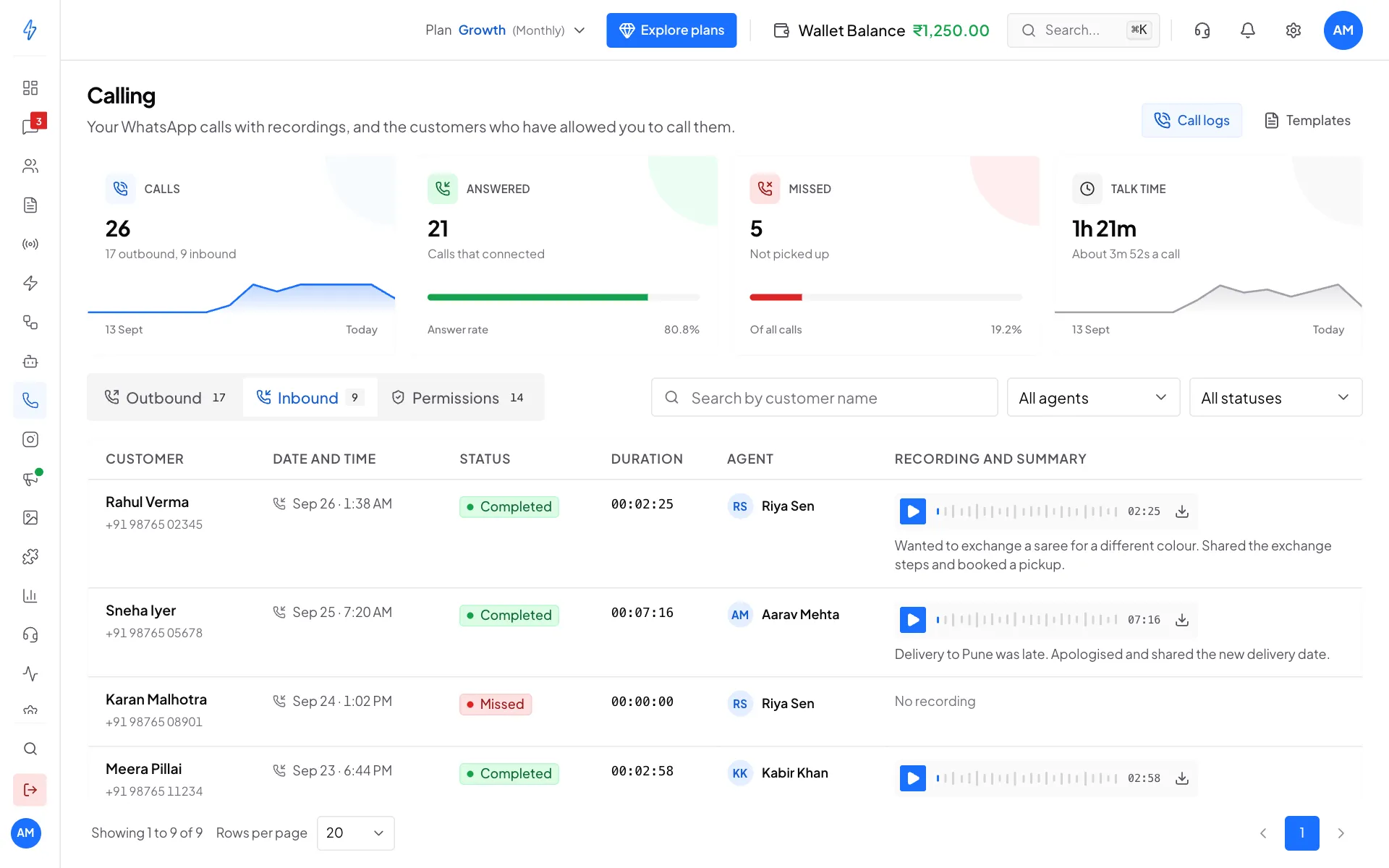Open notifications bell in top bar
The image size is (1389, 868).
tap(1248, 30)
